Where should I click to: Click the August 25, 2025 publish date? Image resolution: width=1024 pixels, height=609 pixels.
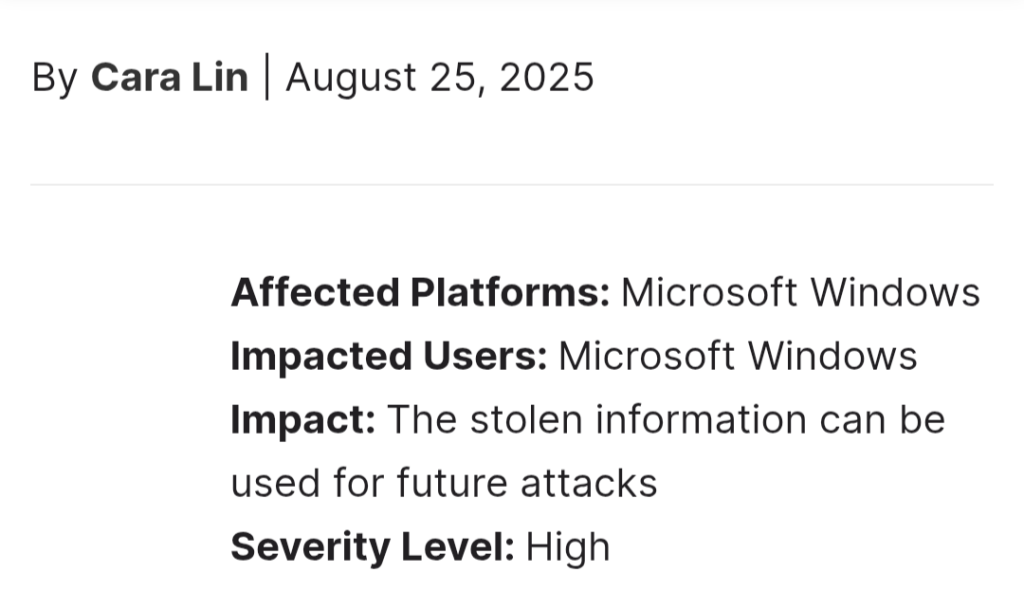[440, 77]
